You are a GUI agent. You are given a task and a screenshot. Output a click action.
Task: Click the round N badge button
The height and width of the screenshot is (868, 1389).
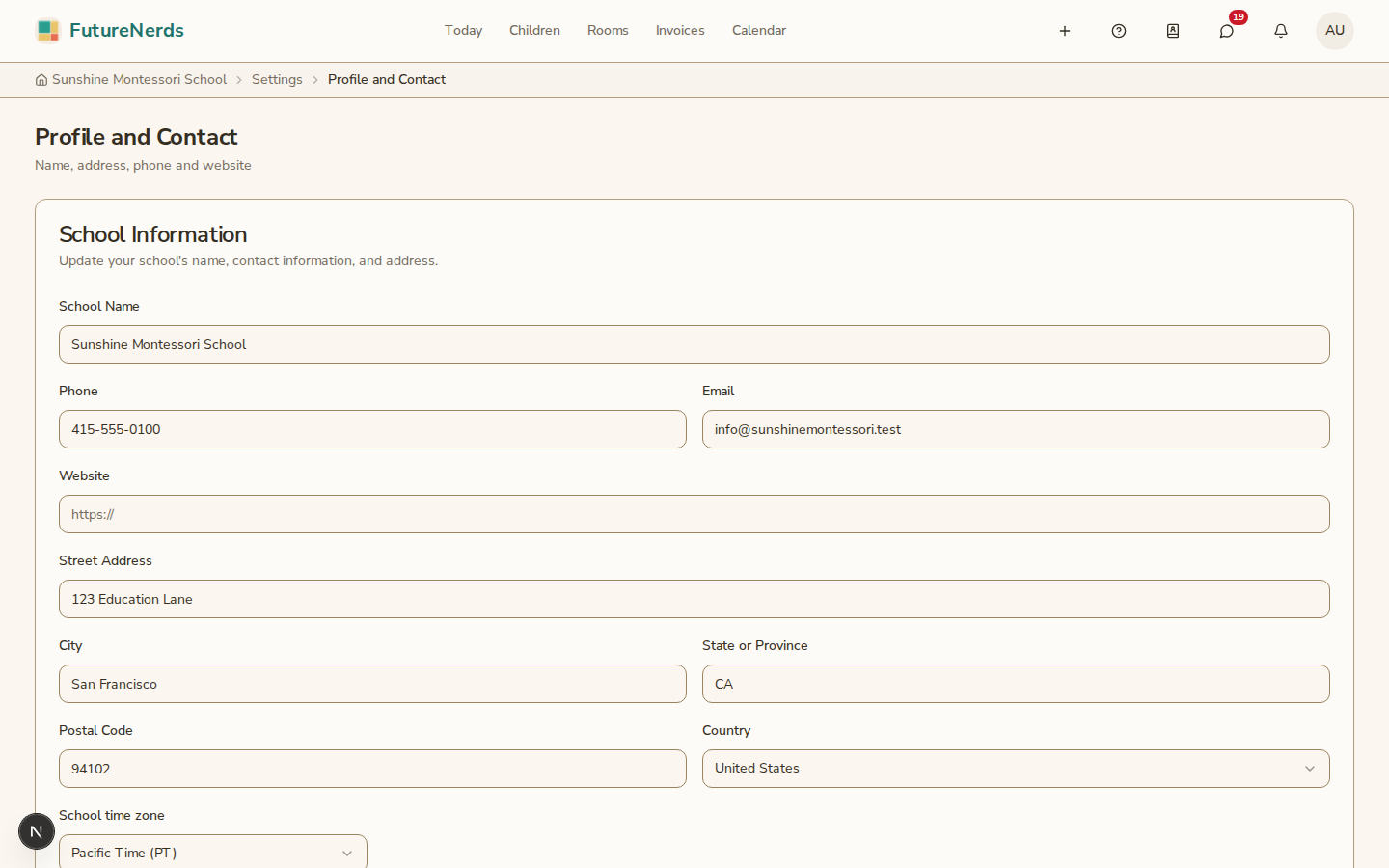click(x=37, y=831)
